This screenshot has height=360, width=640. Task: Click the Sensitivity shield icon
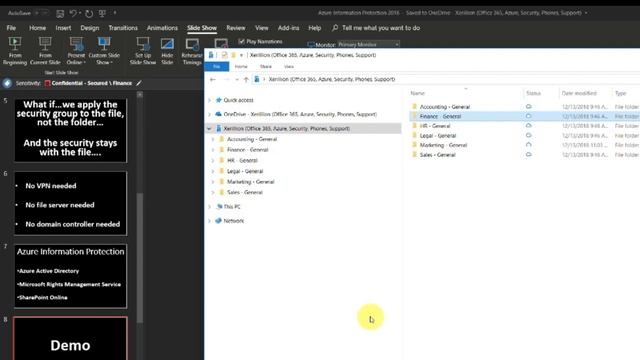(7, 83)
